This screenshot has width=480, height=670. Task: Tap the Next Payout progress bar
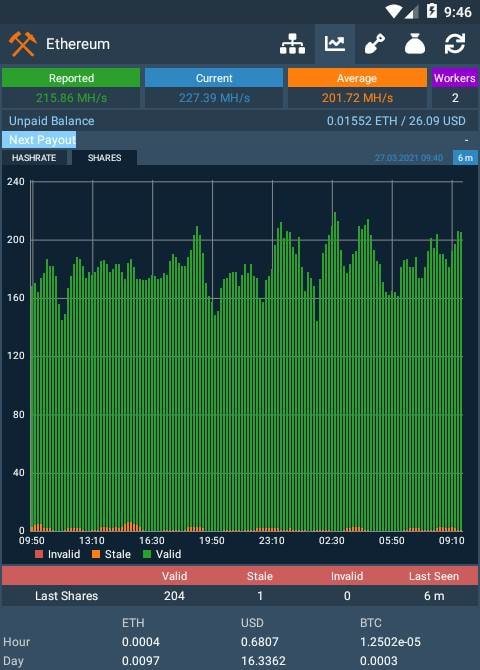coord(39,140)
